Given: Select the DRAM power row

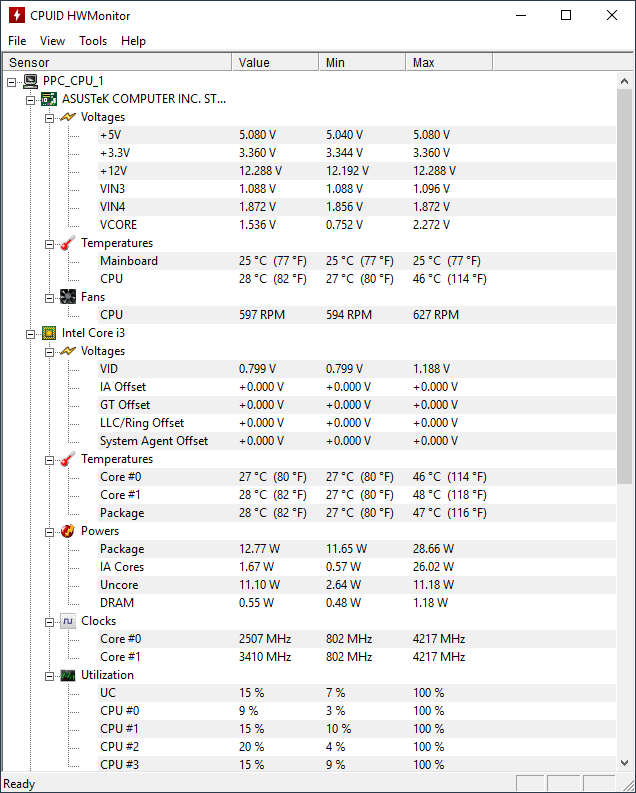Looking at the screenshot, I should [357, 603].
